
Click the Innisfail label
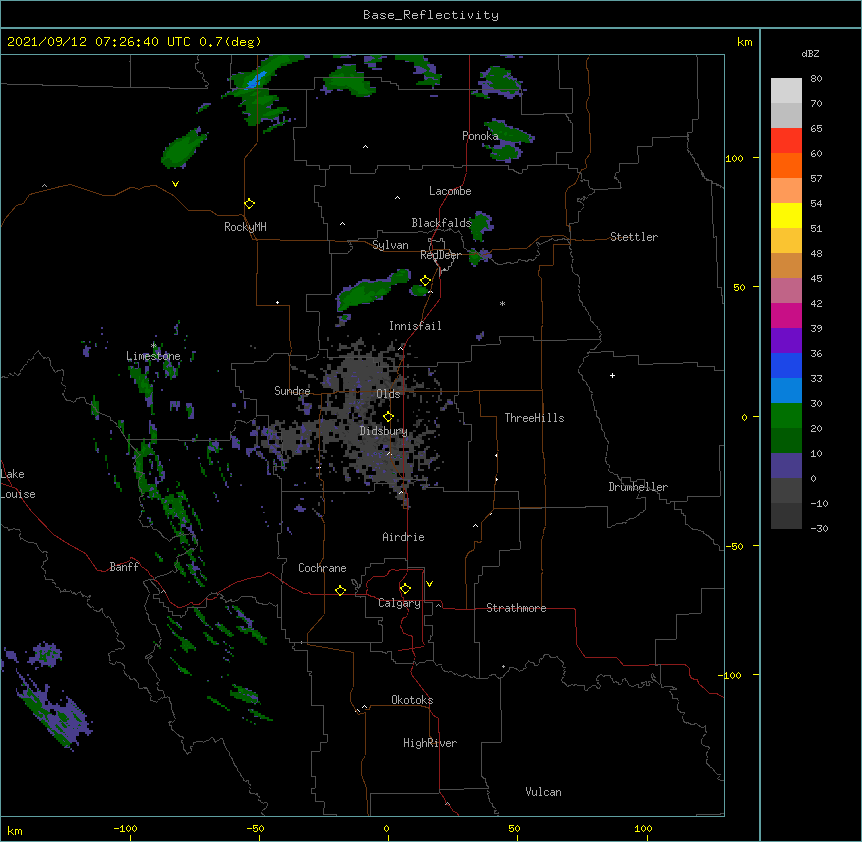(x=415, y=326)
